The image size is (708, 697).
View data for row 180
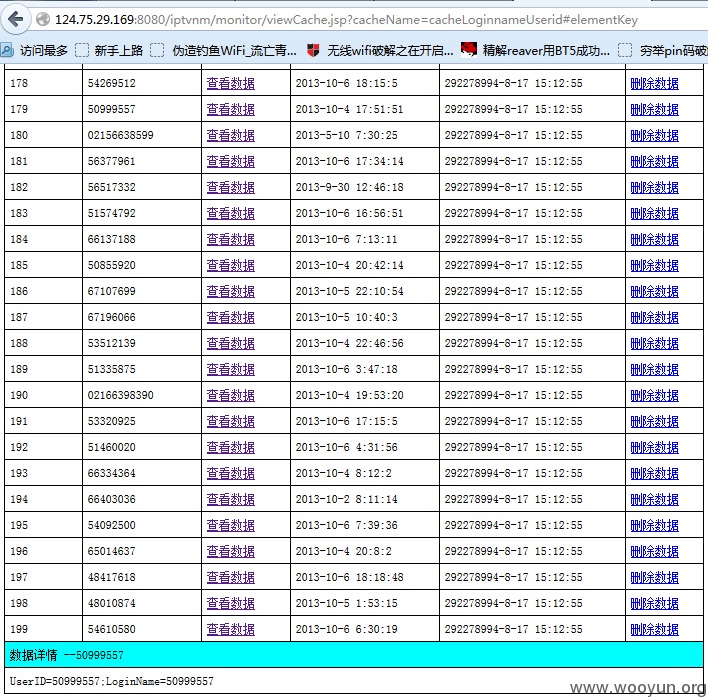[230, 135]
